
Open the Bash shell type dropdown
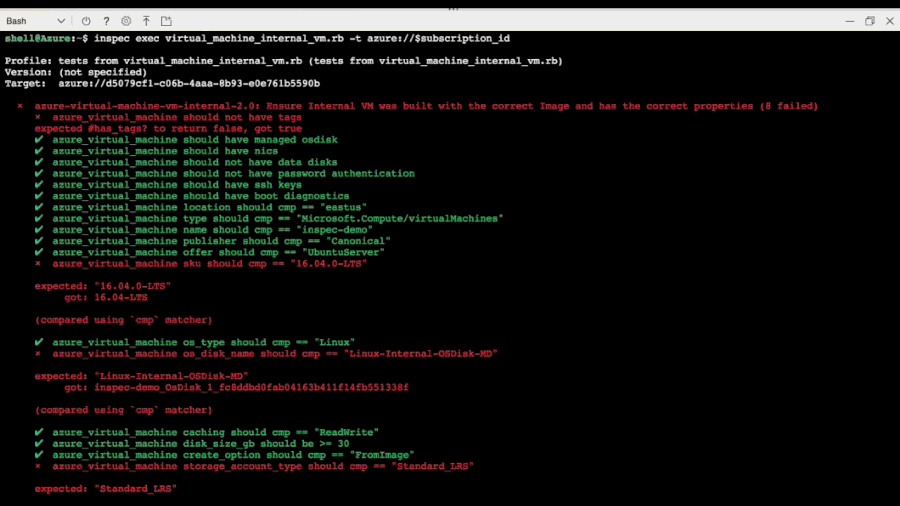[35, 21]
